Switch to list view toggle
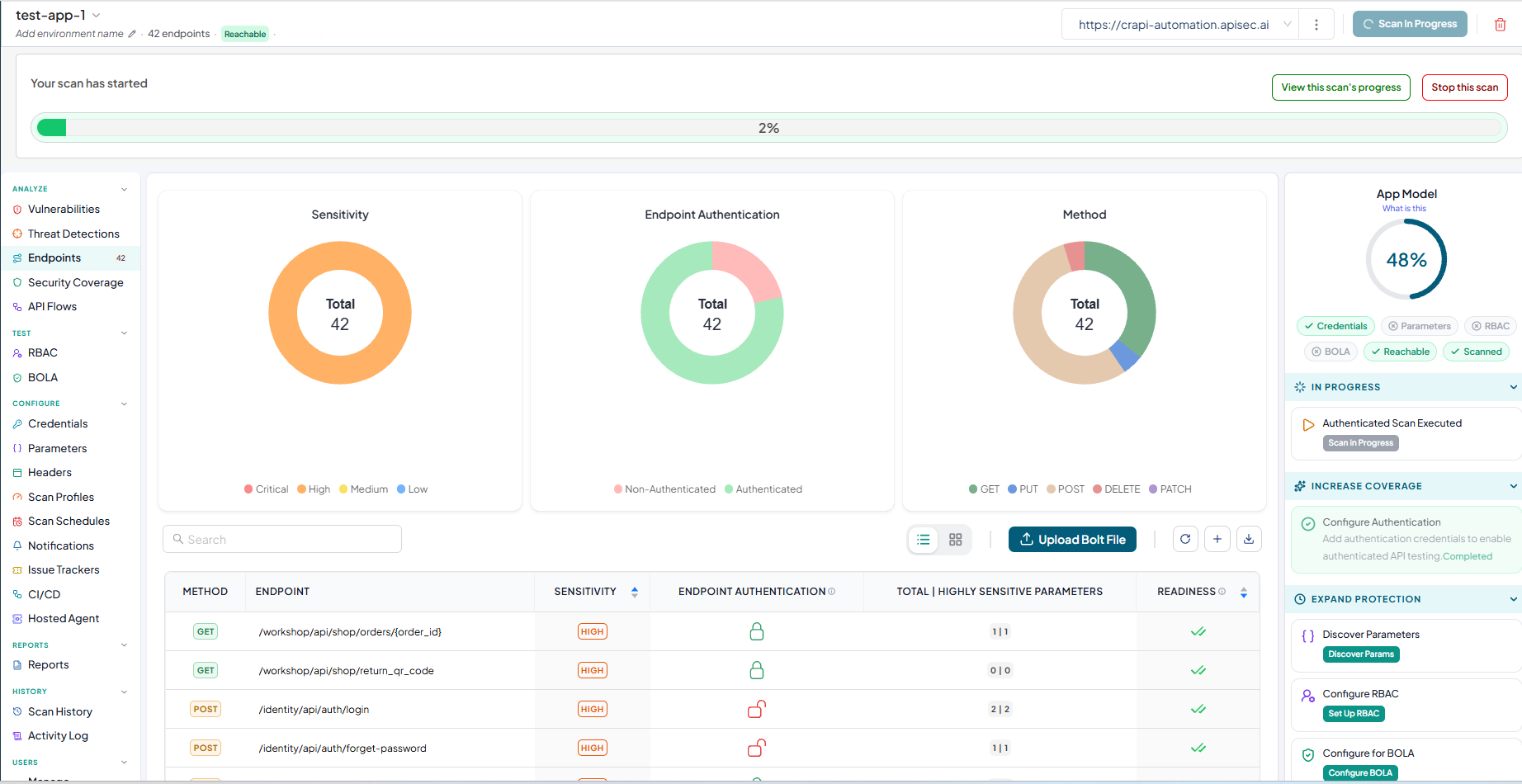1522x784 pixels. pyautogui.click(x=924, y=540)
